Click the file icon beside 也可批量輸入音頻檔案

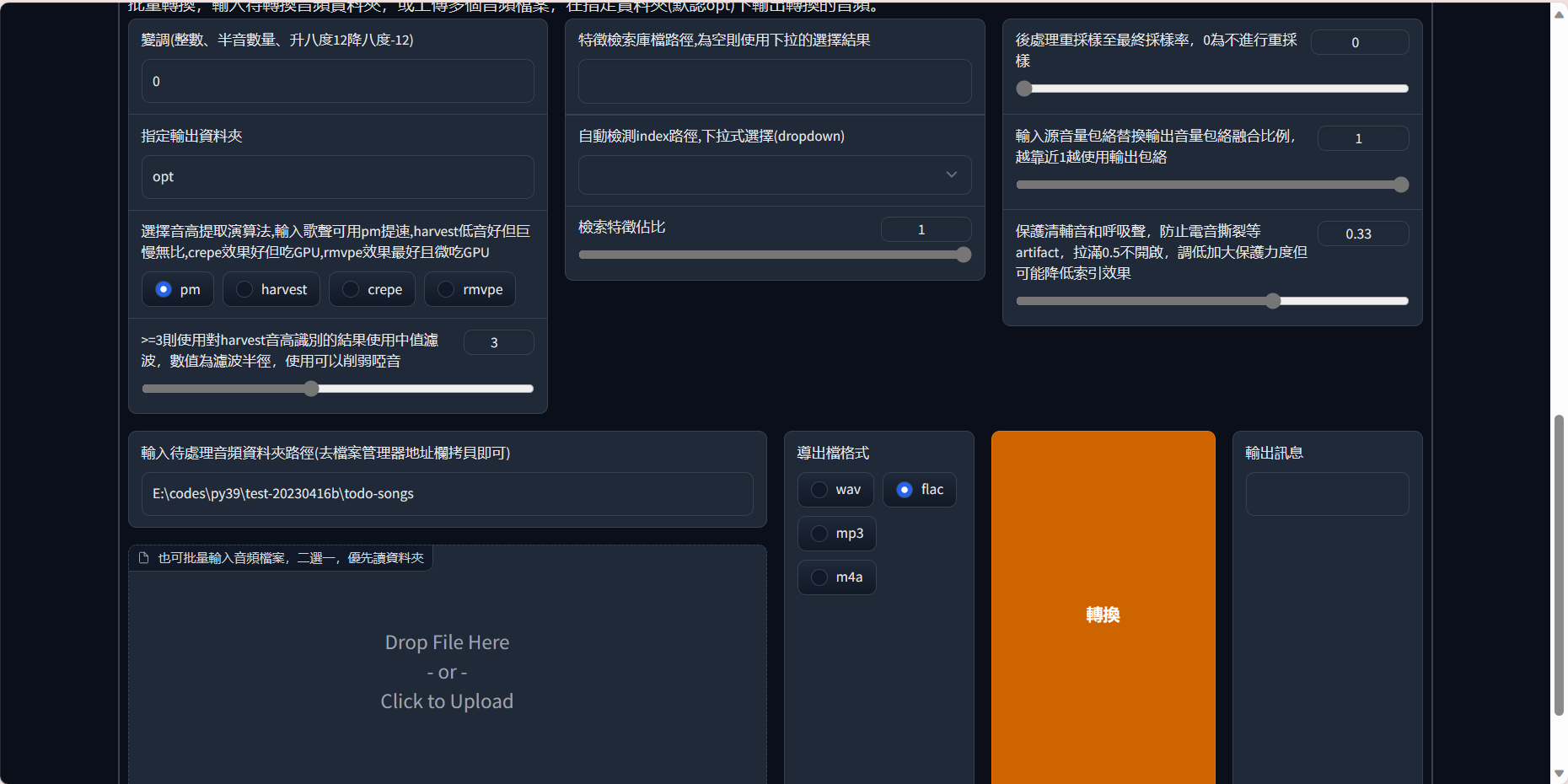(x=143, y=558)
